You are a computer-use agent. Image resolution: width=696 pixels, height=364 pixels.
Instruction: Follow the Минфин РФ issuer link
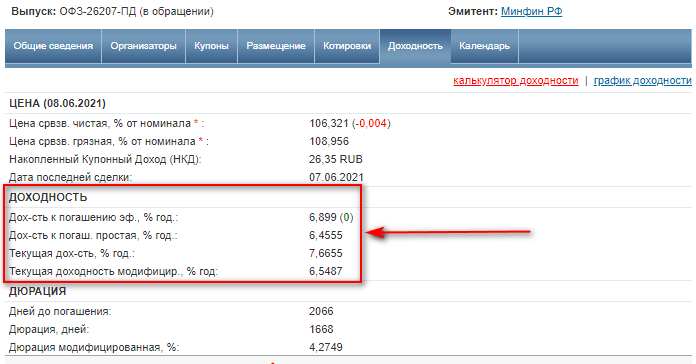click(x=531, y=12)
